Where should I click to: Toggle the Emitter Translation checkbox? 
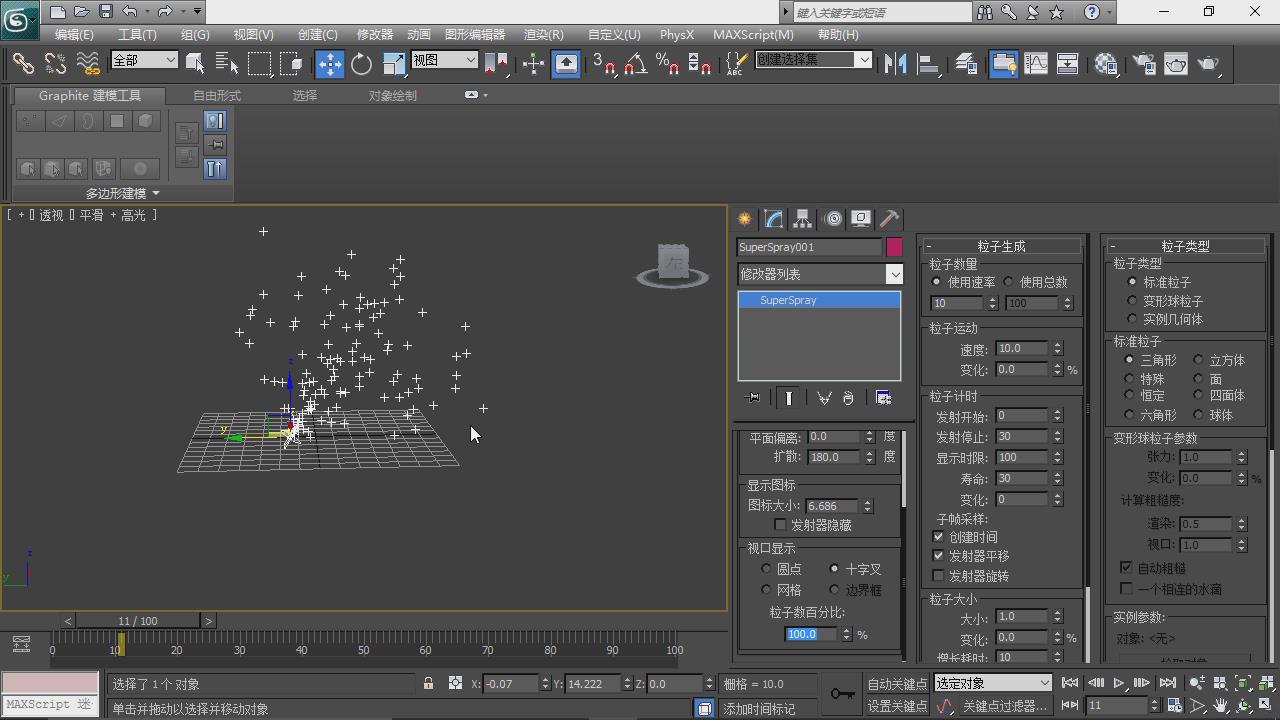(938, 556)
